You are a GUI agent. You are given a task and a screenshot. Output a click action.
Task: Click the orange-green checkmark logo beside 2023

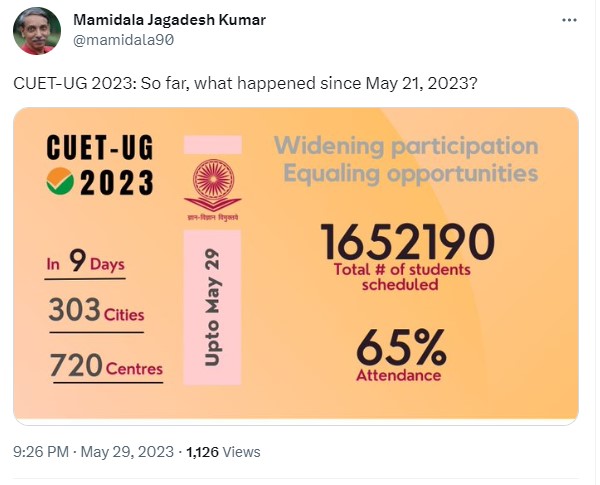[60, 185]
